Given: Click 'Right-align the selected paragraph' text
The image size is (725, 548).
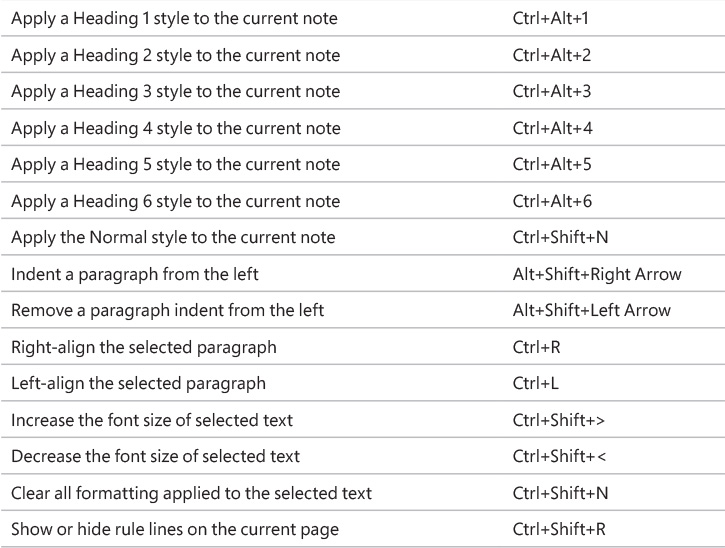Looking at the screenshot, I should pyautogui.click(x=144, y=347).
